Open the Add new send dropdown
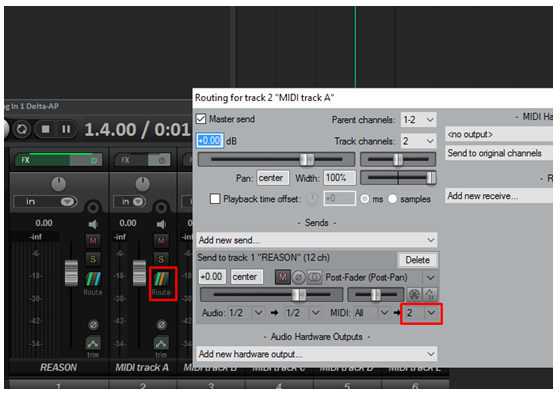The image size is (560, 395). tap(317, 240)
